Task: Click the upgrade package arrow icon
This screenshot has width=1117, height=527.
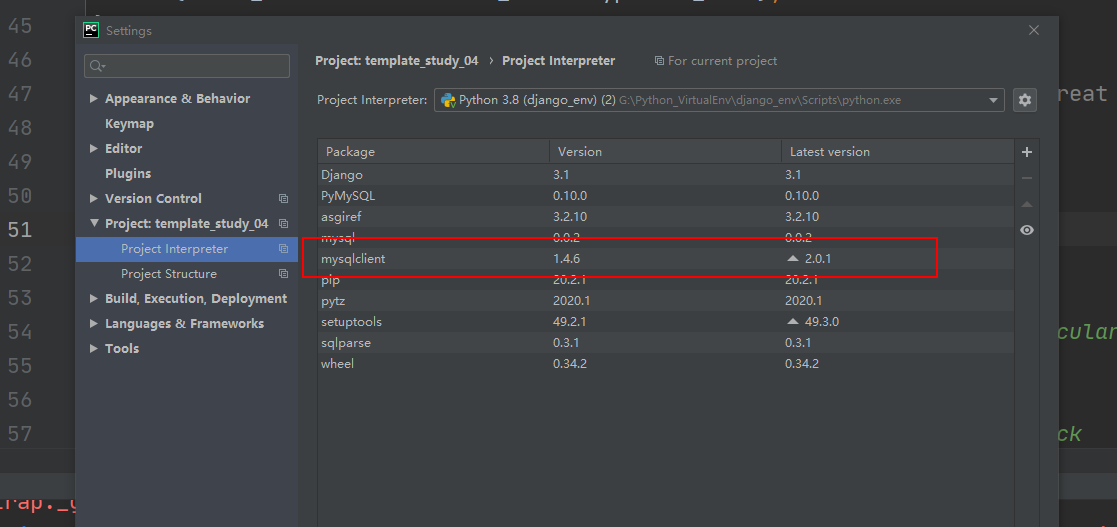Action: click(x=1027, y=204)
